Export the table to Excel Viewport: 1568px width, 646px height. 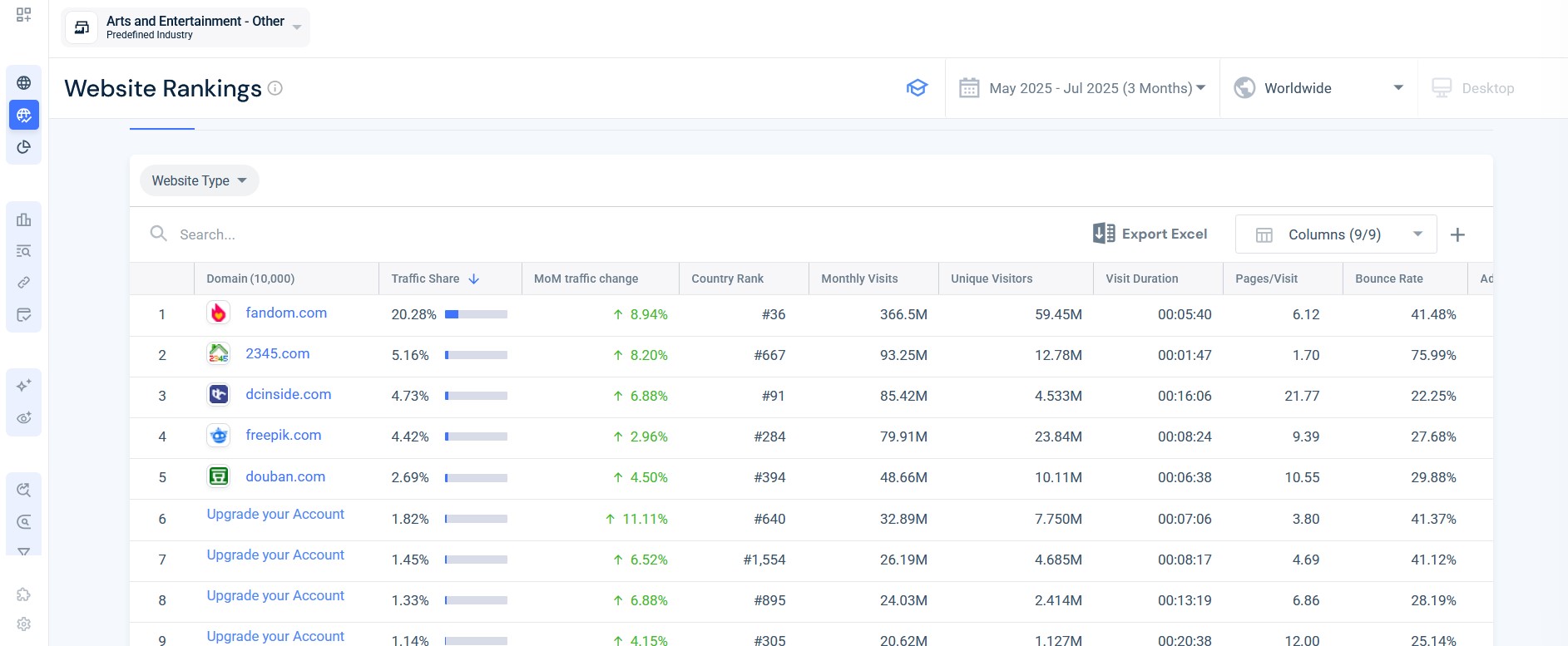tap(1150, 234)
